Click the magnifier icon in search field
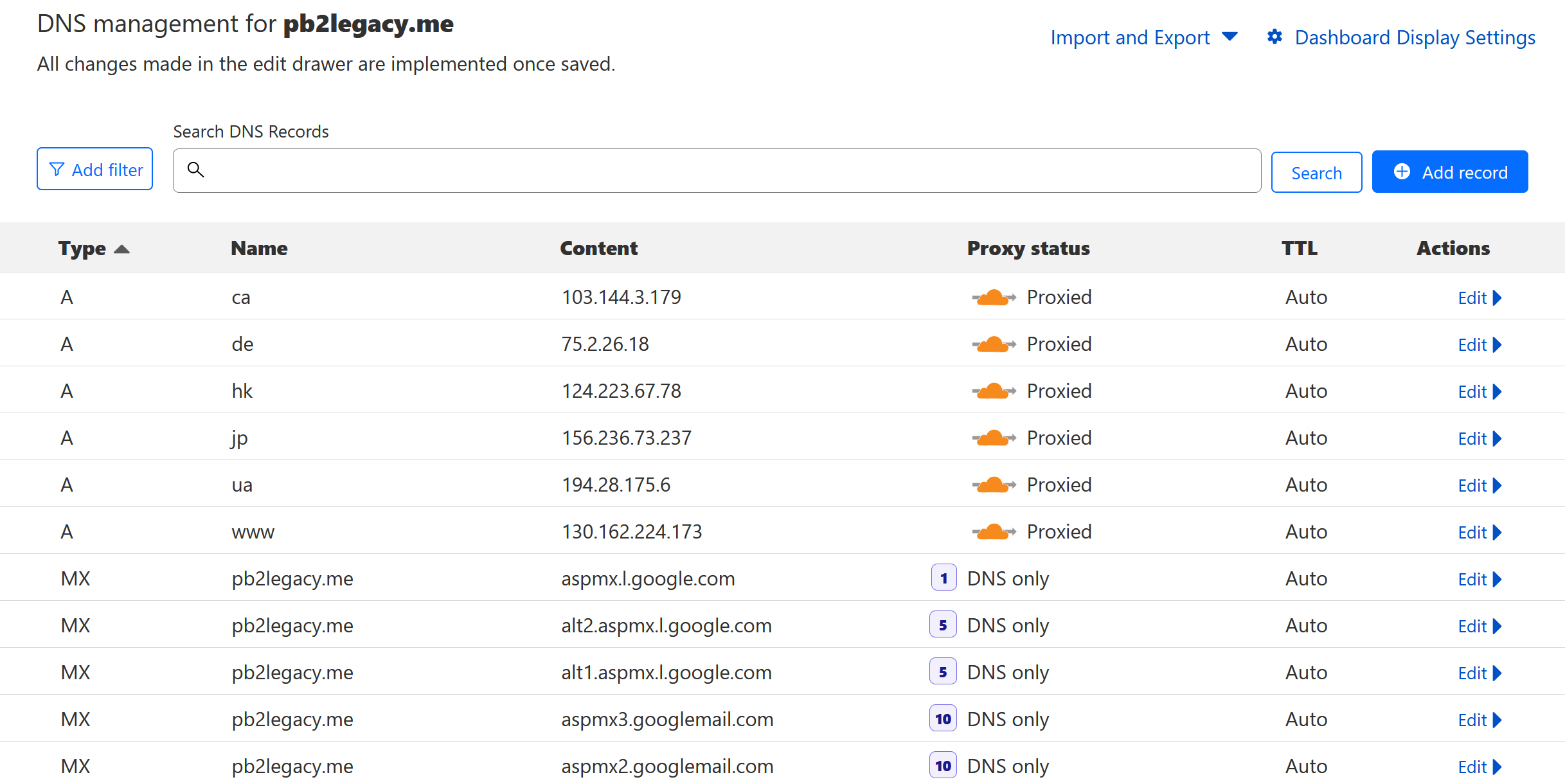The height and width of the screenshot is (784, 1565). click(196, 170)
